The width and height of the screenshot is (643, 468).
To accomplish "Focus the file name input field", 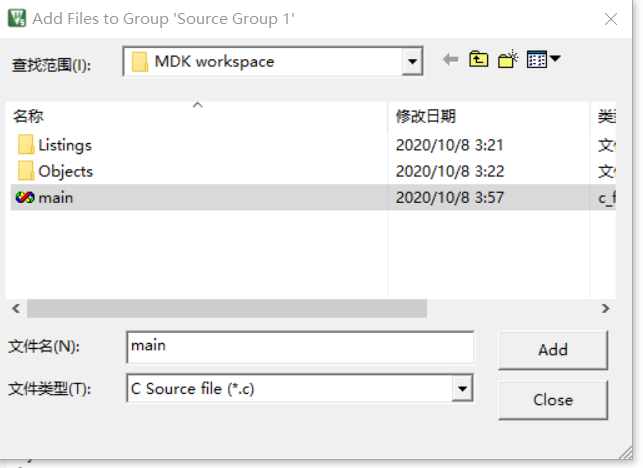I will pos(300,347).
